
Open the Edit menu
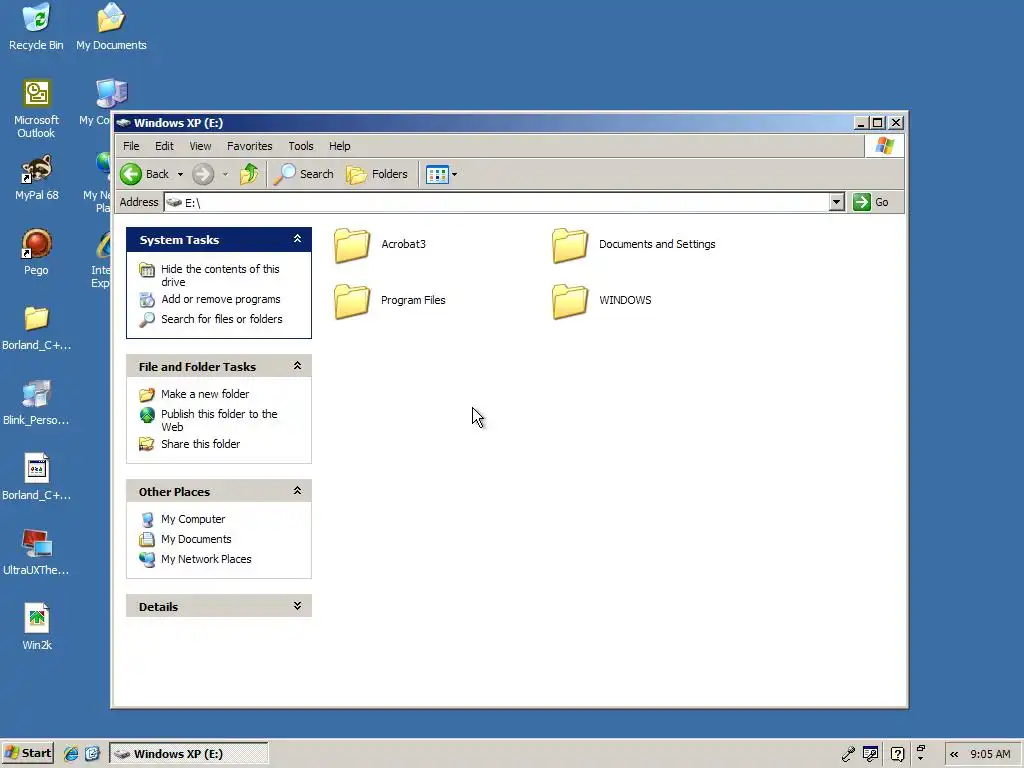(164, 146)
